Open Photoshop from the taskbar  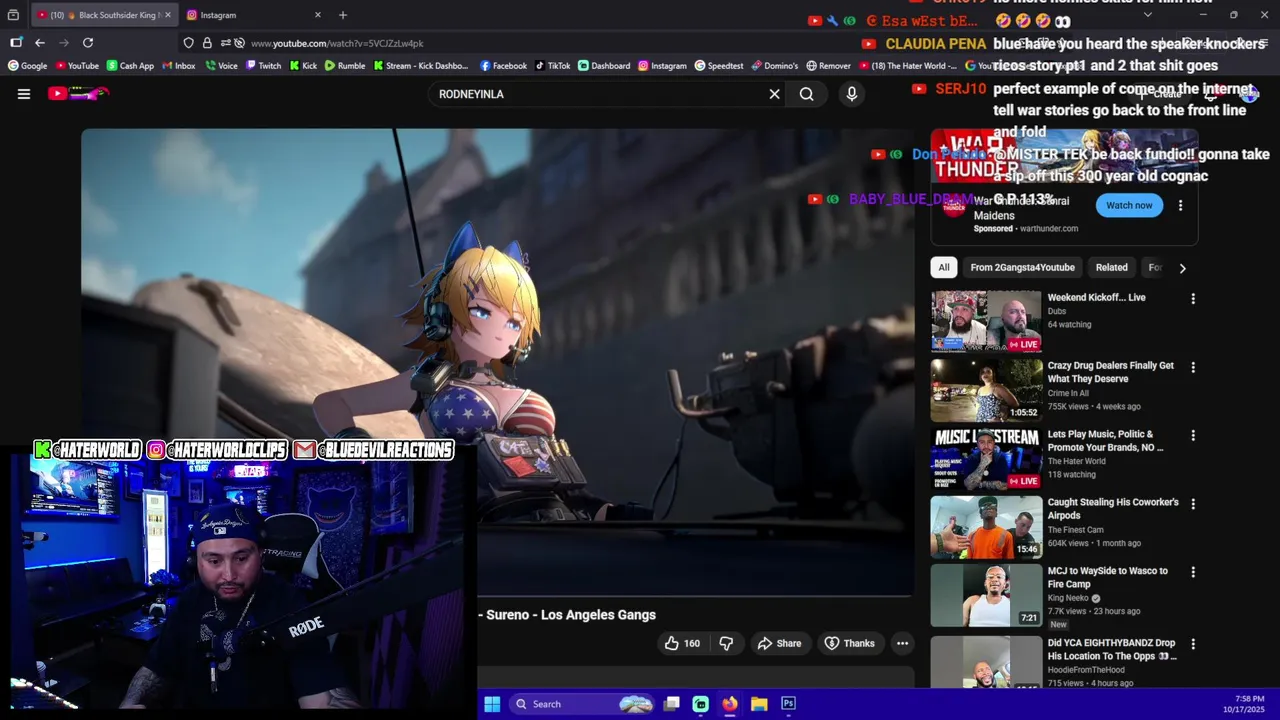pos(788,704)
